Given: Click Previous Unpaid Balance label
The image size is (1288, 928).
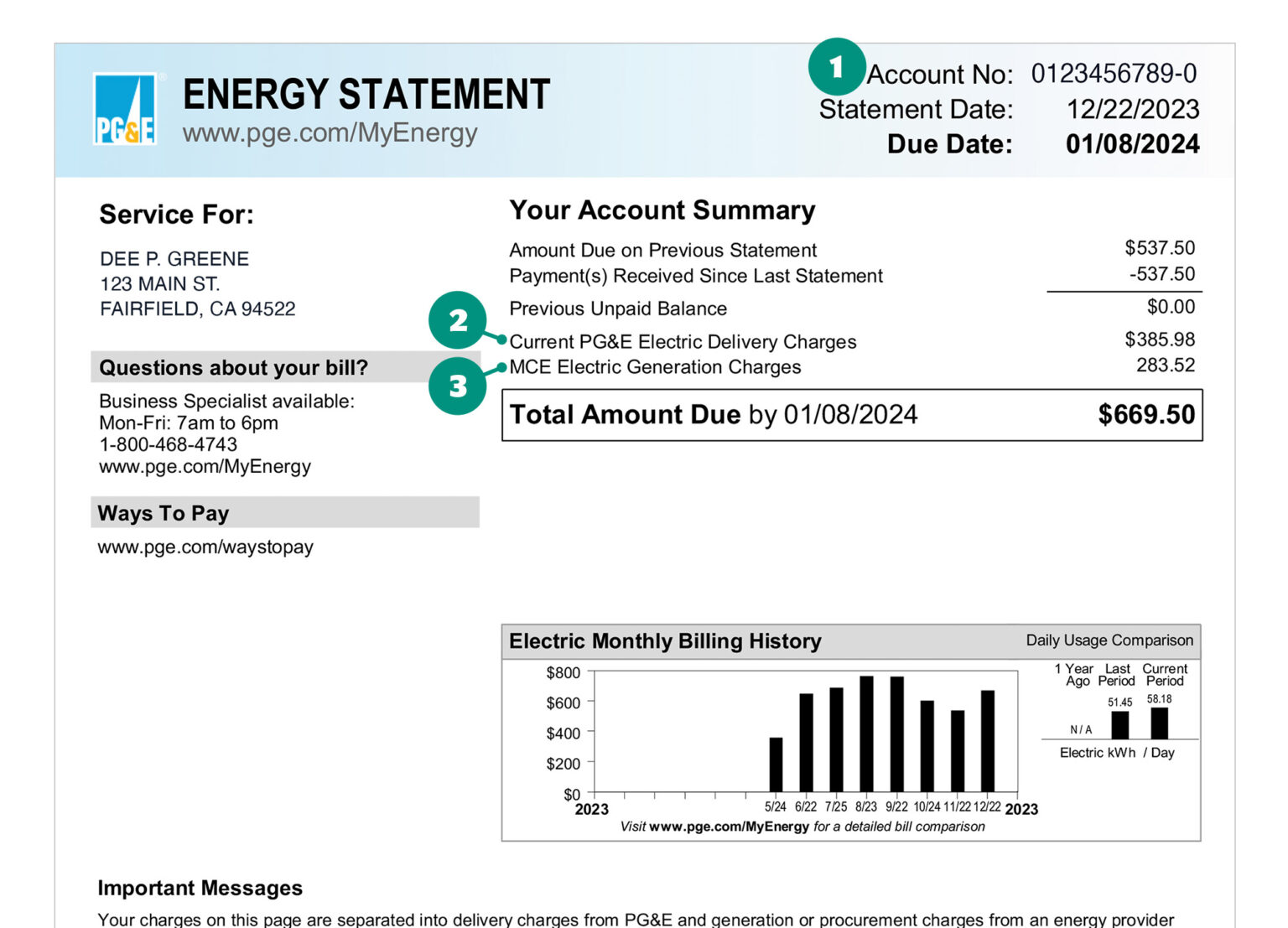Looking at the screenshot, I should 618,308.
